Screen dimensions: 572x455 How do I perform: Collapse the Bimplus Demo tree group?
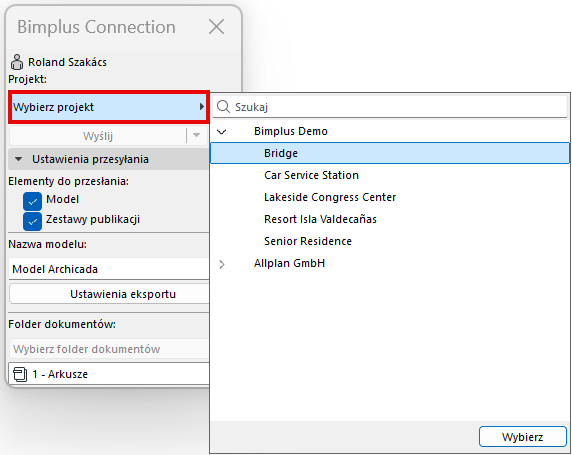tap(222, 131)
